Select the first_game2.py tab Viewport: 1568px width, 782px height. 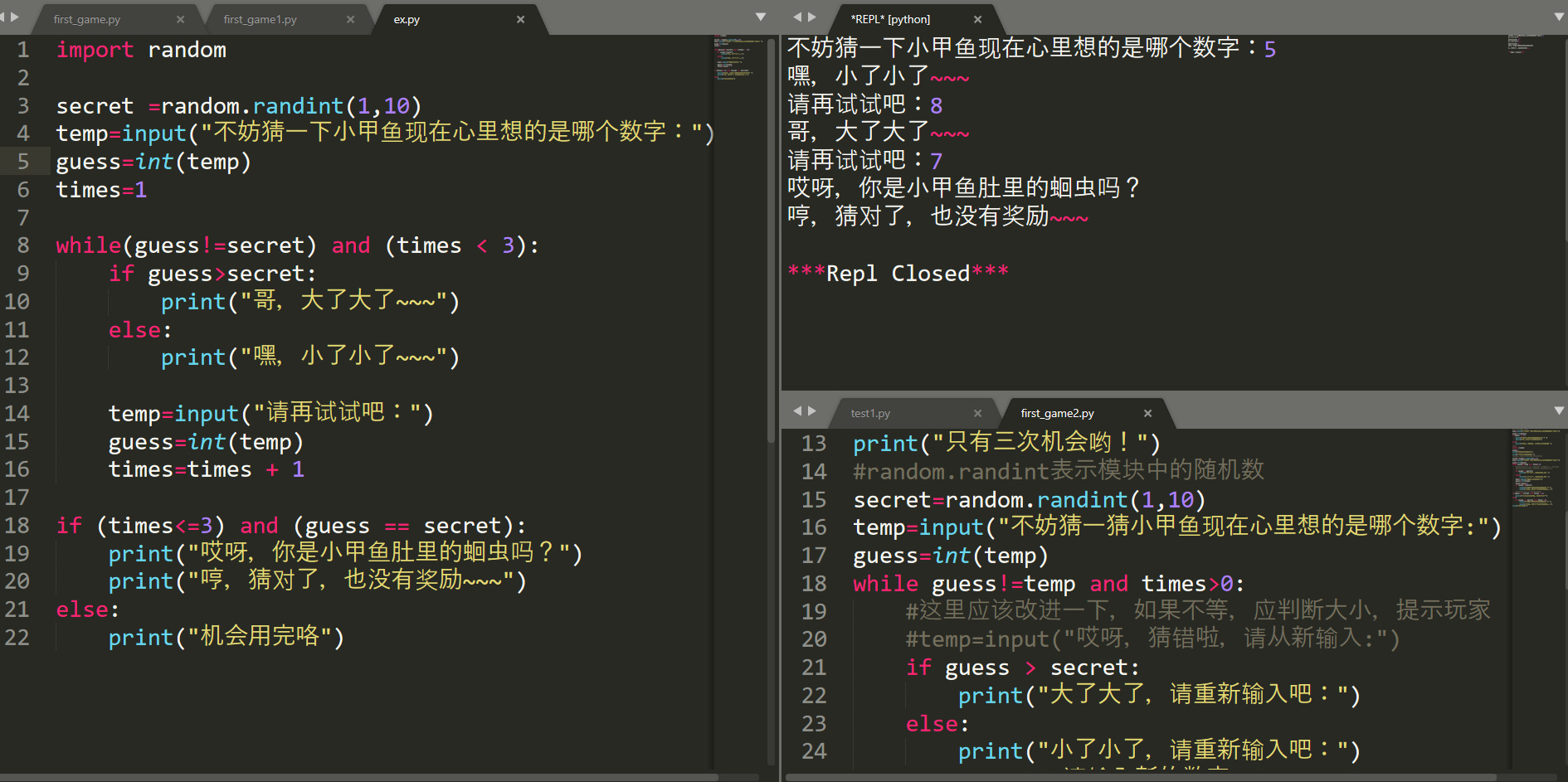1057,413
